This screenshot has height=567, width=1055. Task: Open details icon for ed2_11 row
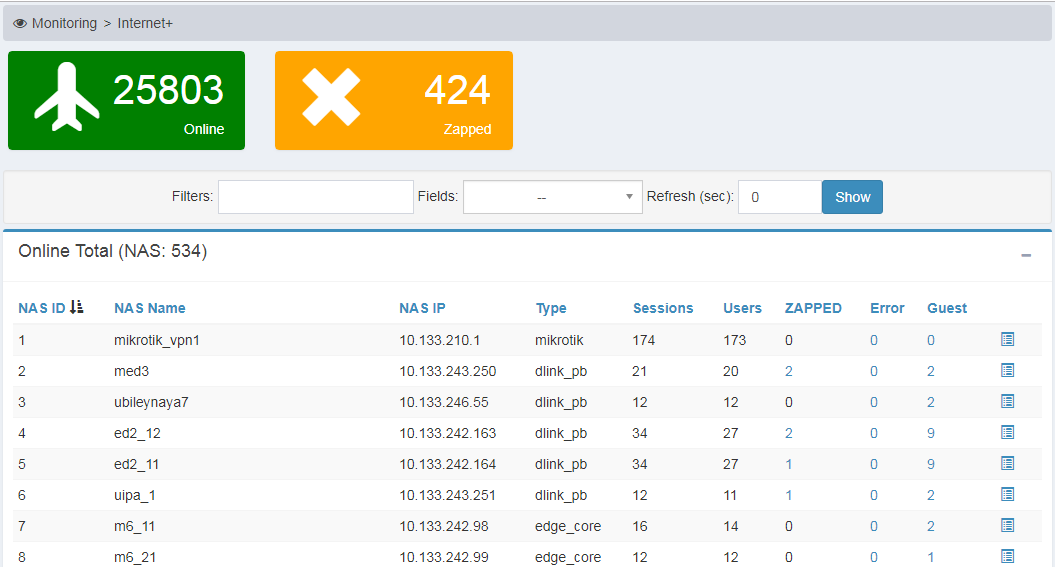[1007, 464]
